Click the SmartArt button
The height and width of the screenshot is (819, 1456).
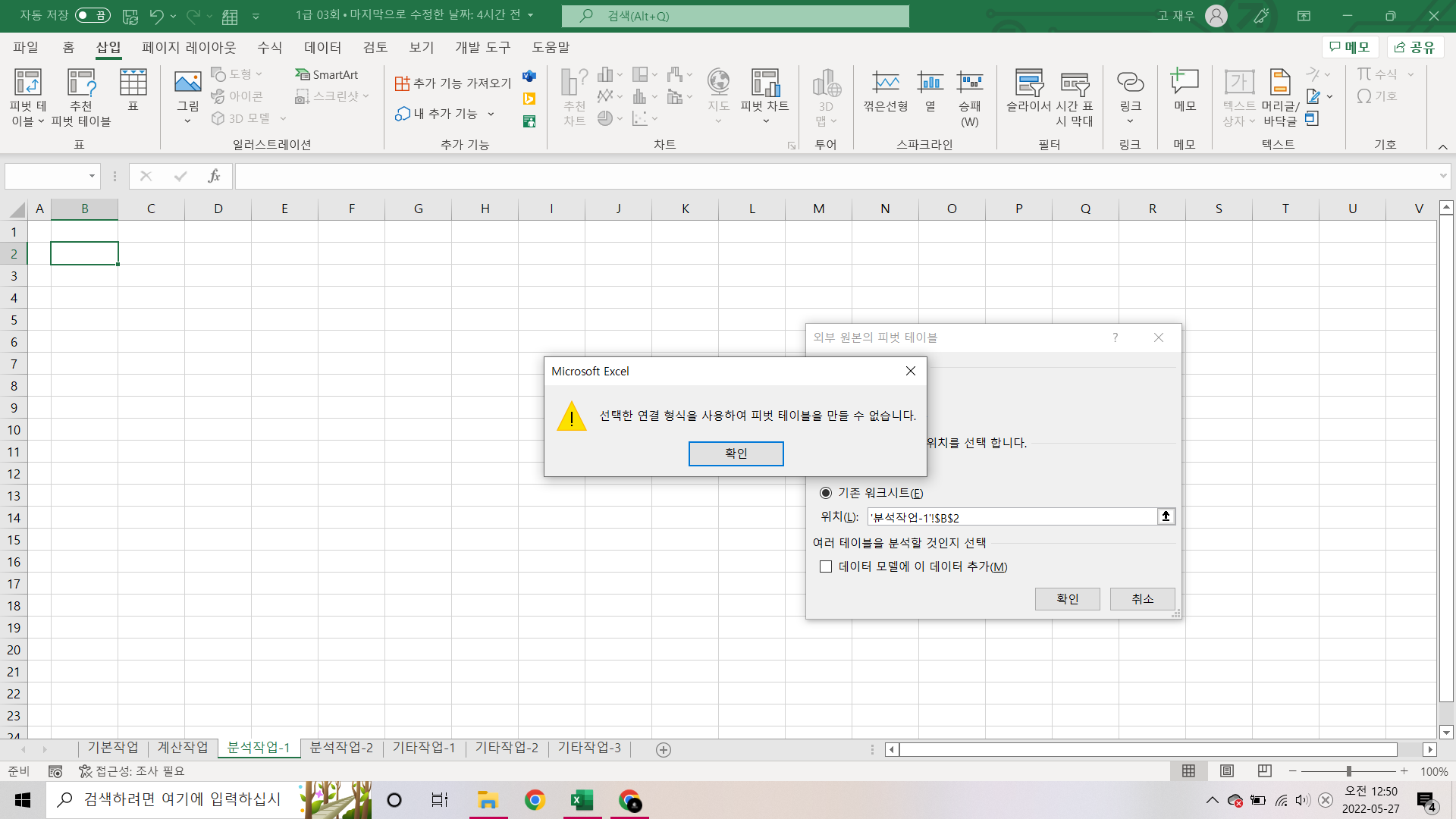(327, 74)
